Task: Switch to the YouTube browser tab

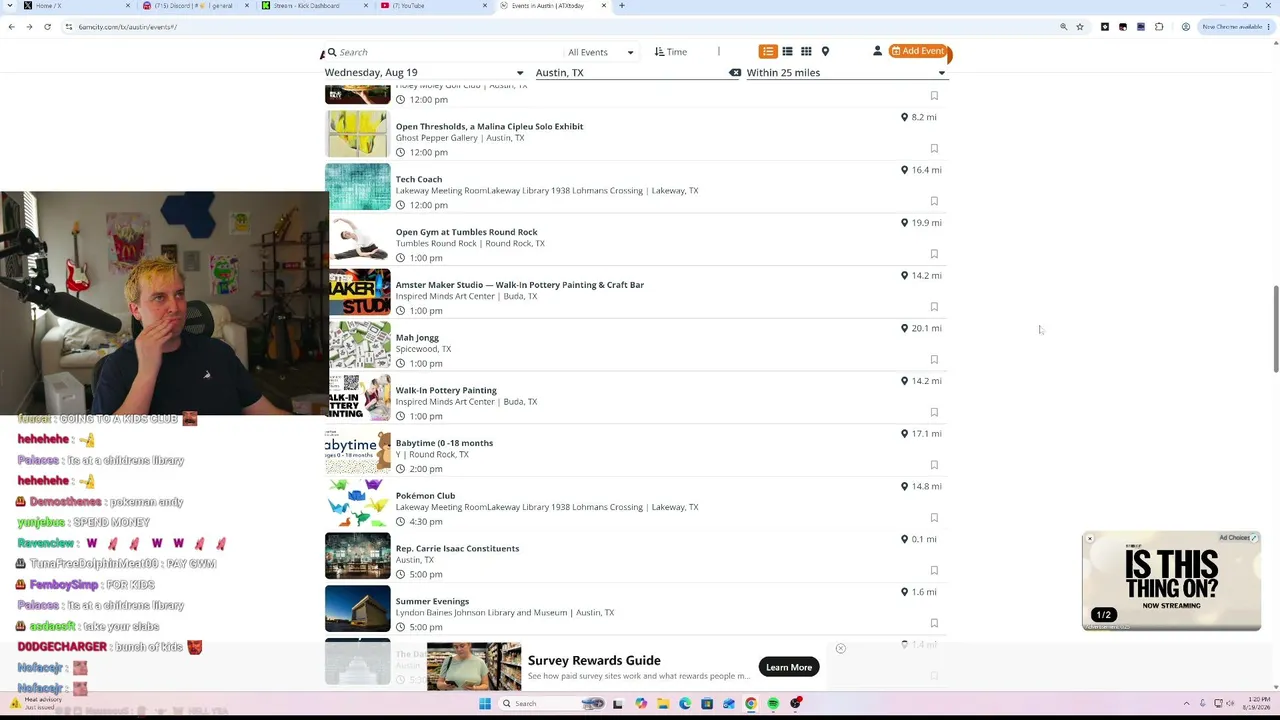Action: coord(433,6)
